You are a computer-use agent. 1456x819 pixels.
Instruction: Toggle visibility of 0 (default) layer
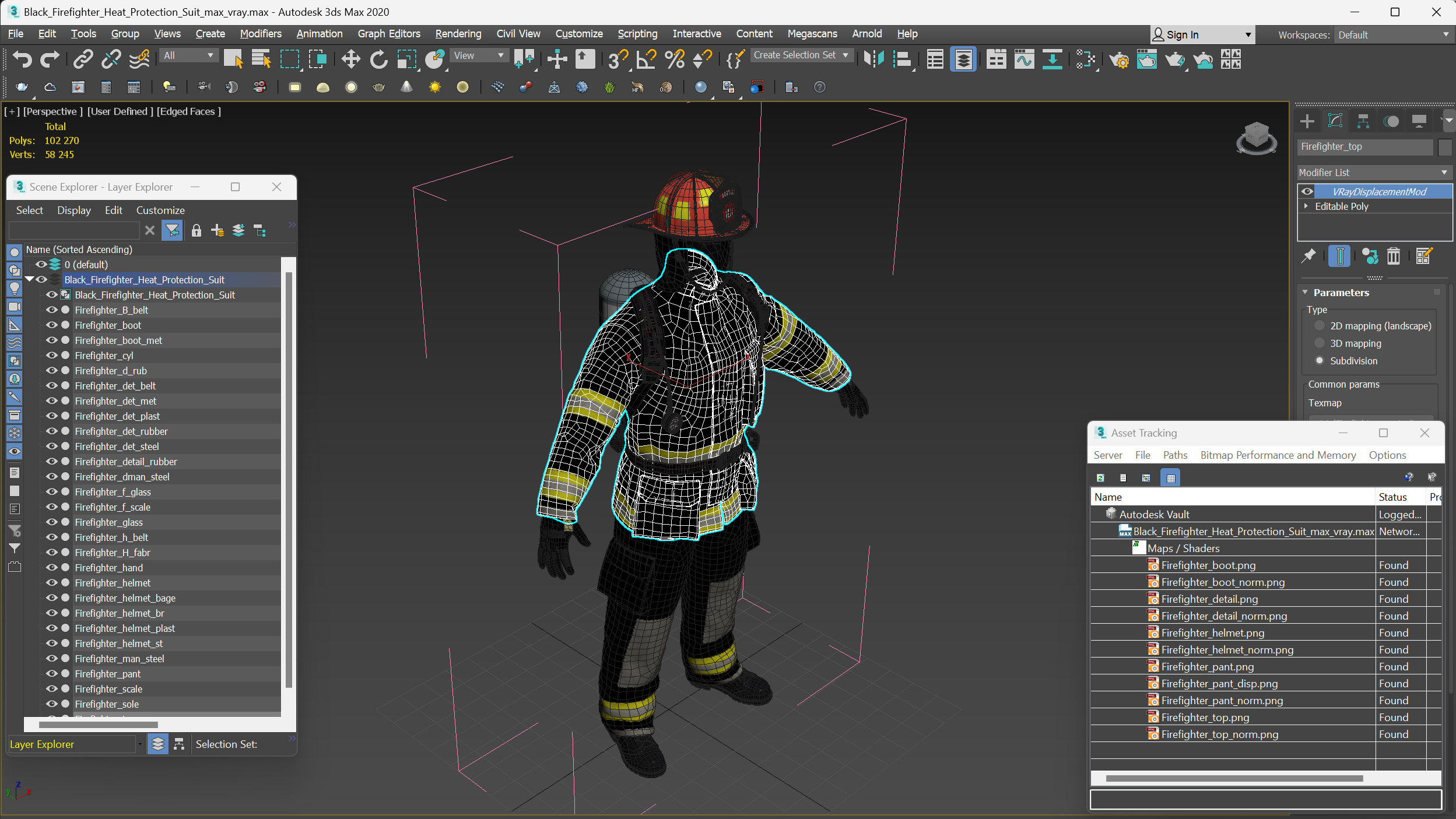(x=41, y=265)
